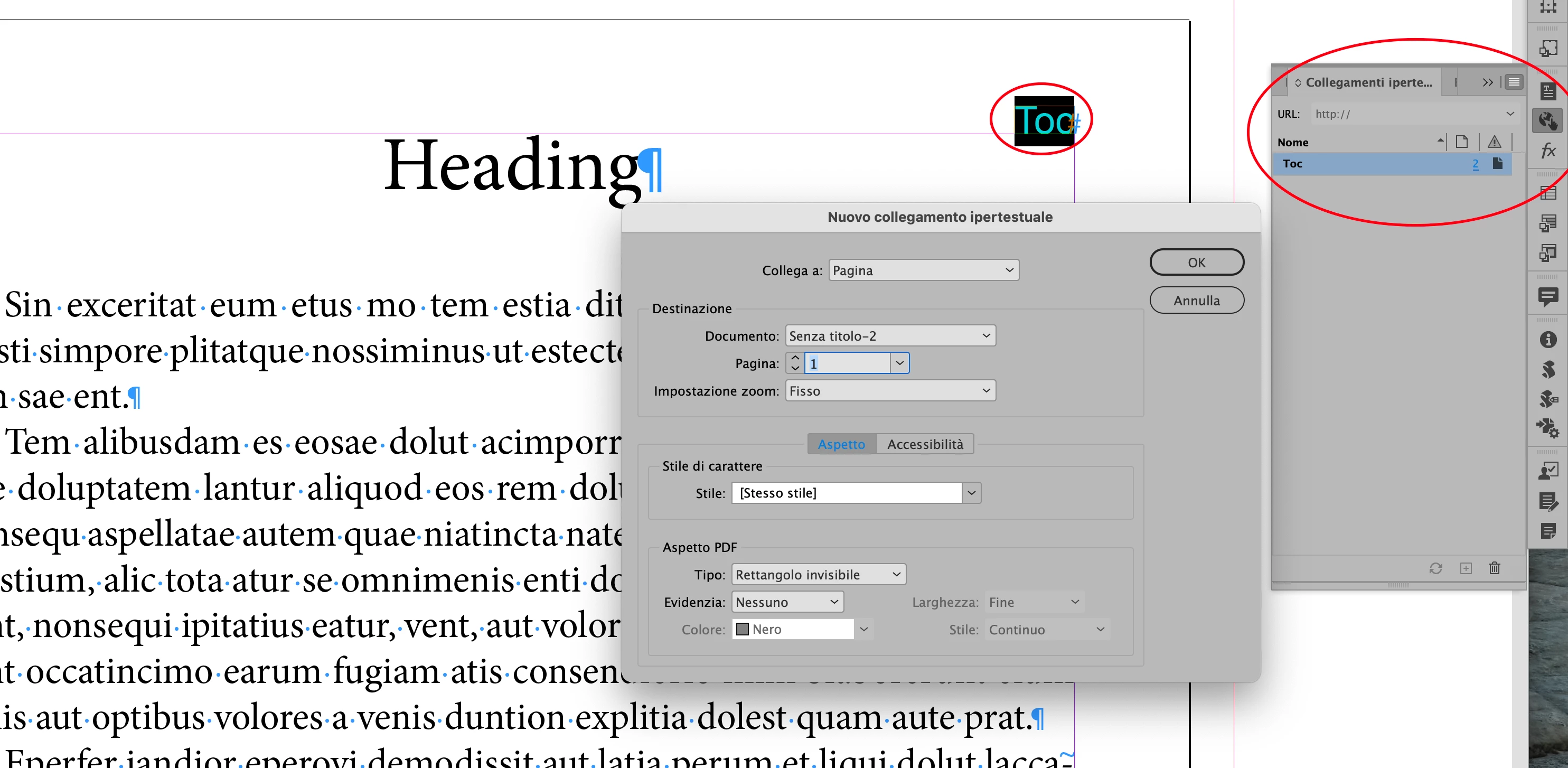The width and height of the screenshot is (1568, 768).
Task: Open the Impostazione zoom dropdown
Action: pos(890,391)
